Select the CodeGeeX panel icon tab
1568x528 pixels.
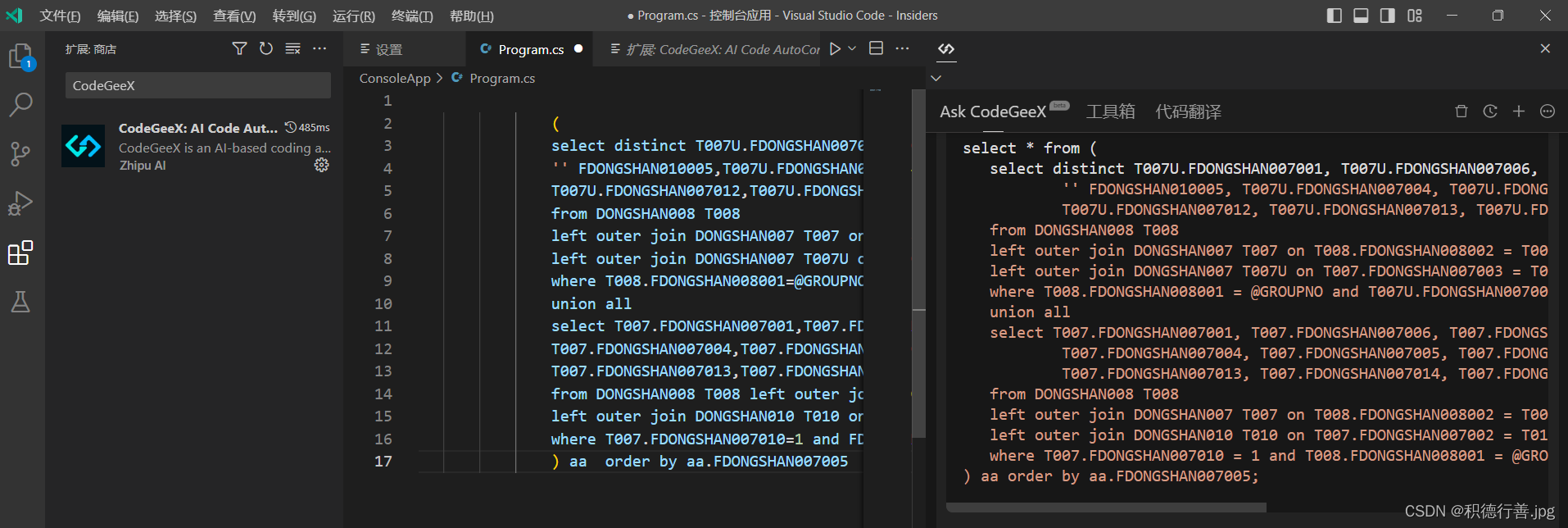pos(946,49)
